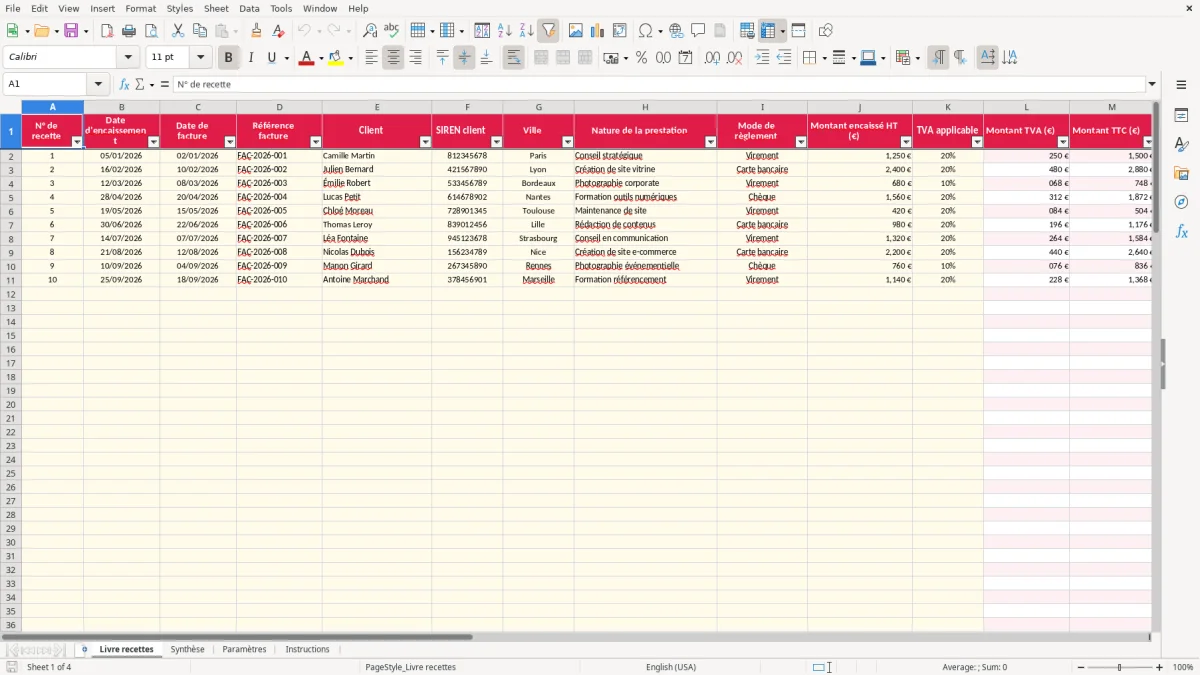Toggle Bold formatting
This screenshot has width=1200, height=675.
pos(228,58)
